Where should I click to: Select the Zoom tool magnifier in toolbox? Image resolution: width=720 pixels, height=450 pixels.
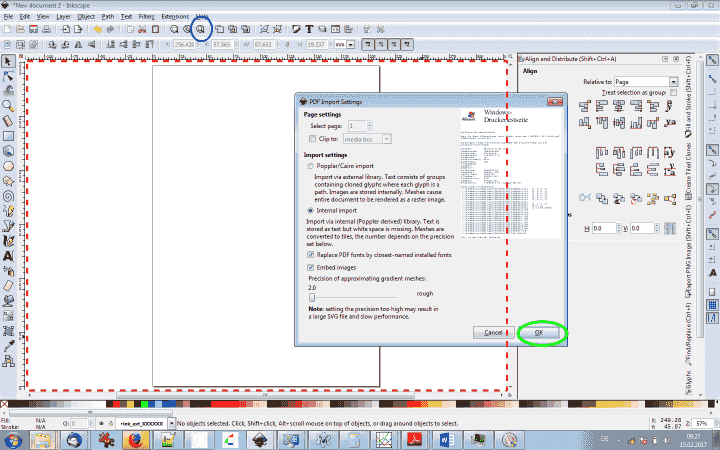pos(8,104)
